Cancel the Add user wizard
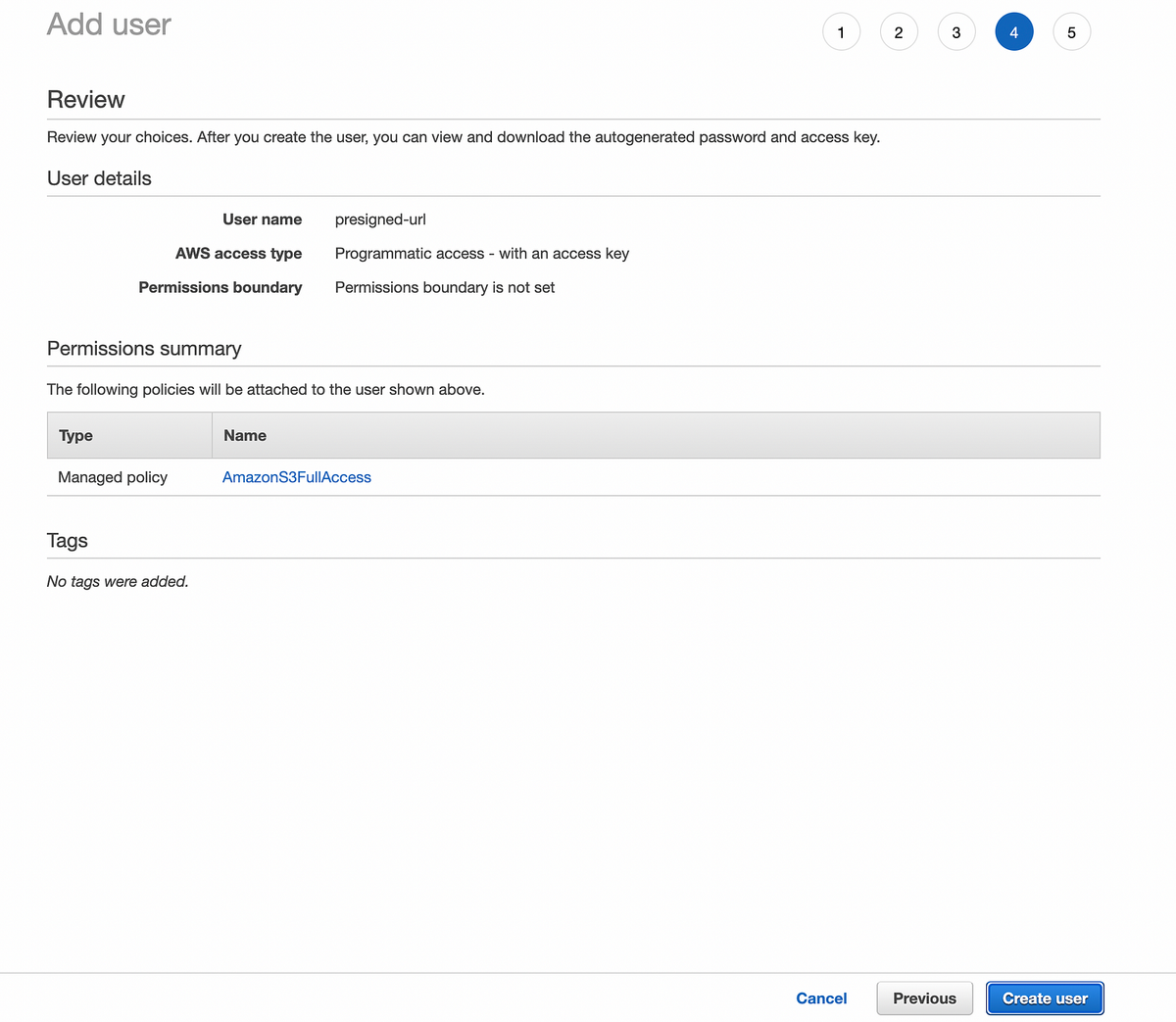The image size is (1176, 1022). (x=821, y=998)
